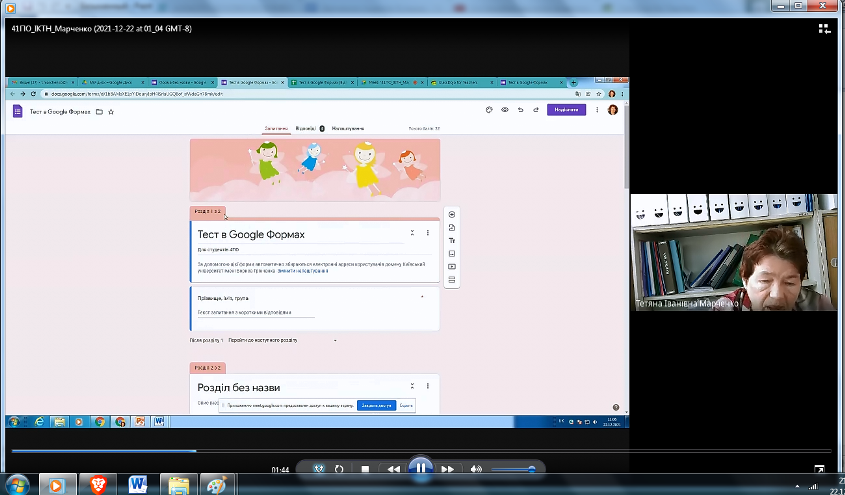Click import questions icon in side toolbar

452,228
